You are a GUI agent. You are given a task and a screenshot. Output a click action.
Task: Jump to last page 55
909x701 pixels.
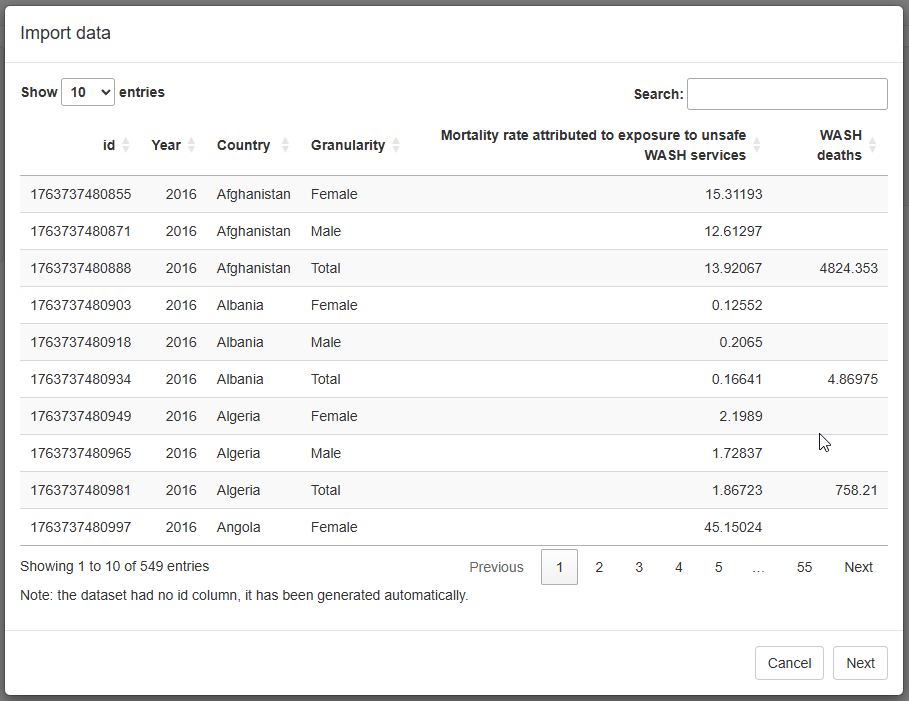pos(804,567)
